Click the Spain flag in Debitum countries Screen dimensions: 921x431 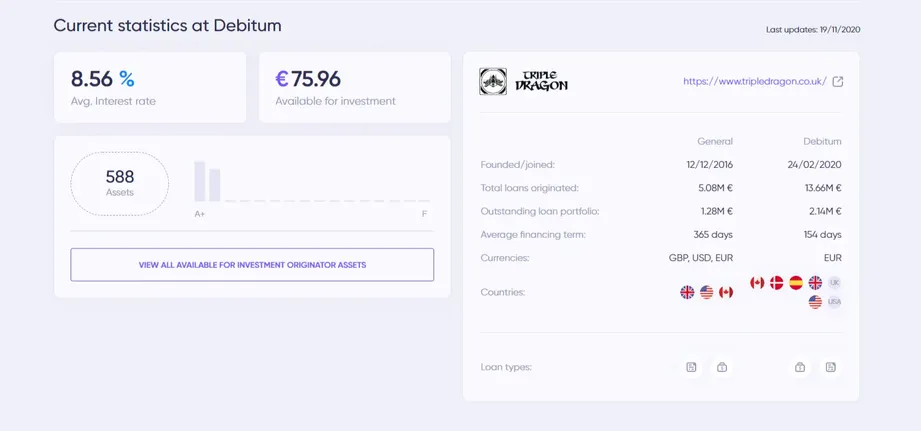pyautogui.click(x=796, y=282)
